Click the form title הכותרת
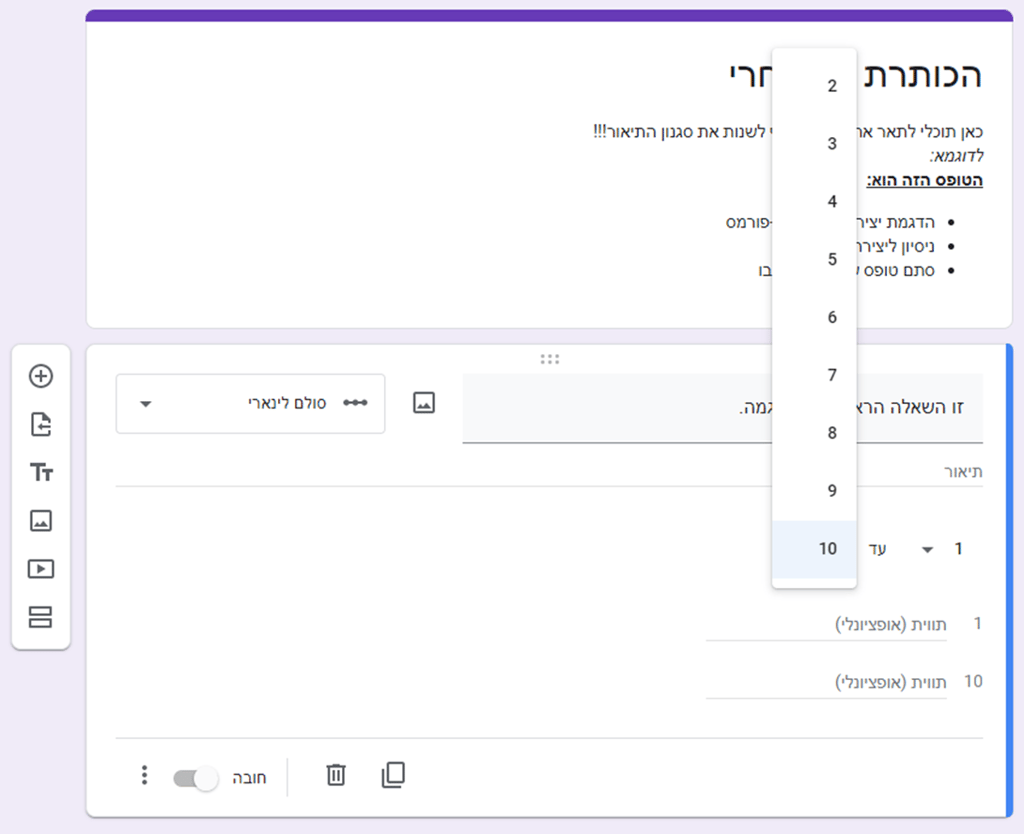The width and height of the screenshot is (1024, 834). (923, 74)
